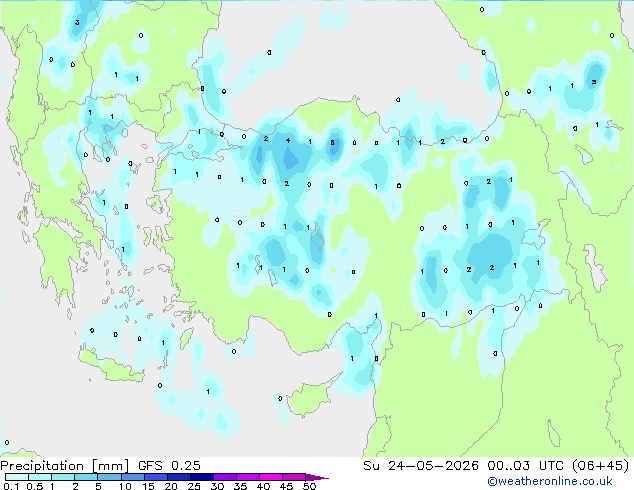Click the 5–10 mm legend swatch
This screenshot has height=490, width=634.
click(110, 477)
